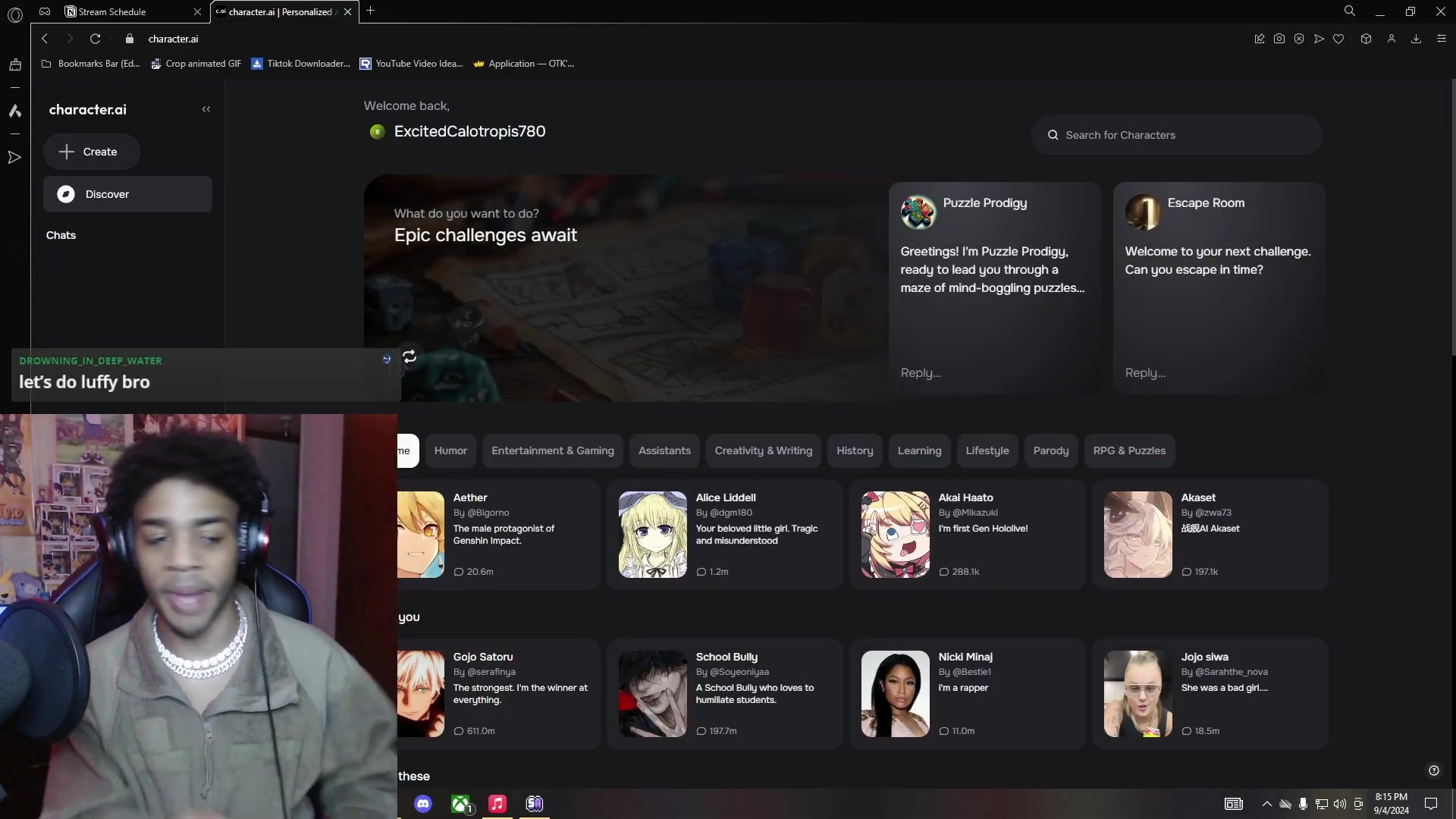Click the profile account icon in the toolbar
The height and width of the screenshot is (819, 1456).
(x=1392, y=39)
